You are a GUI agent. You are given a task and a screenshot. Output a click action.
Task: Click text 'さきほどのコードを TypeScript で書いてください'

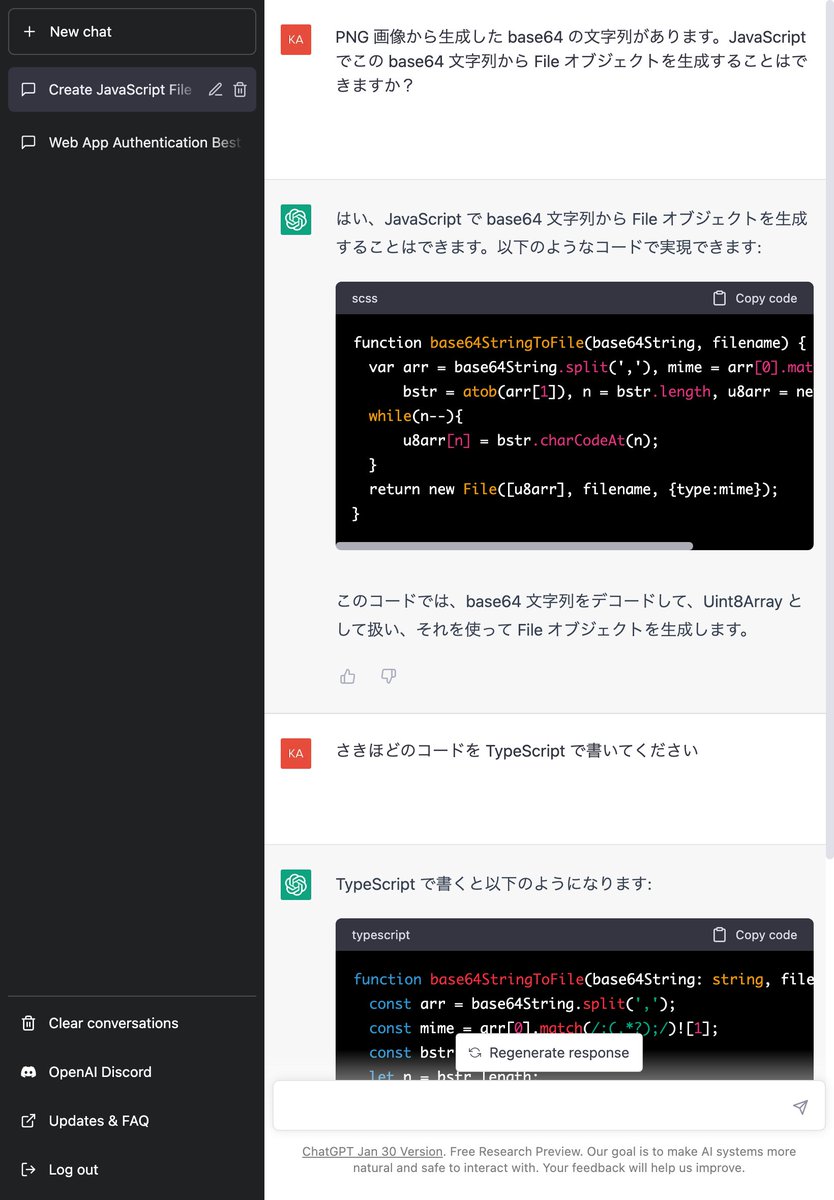tap(517, 751)
